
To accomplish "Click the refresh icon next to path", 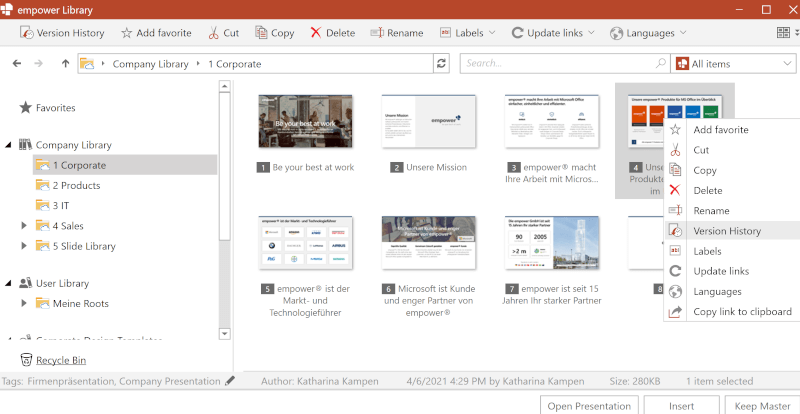I will point(441,63).
